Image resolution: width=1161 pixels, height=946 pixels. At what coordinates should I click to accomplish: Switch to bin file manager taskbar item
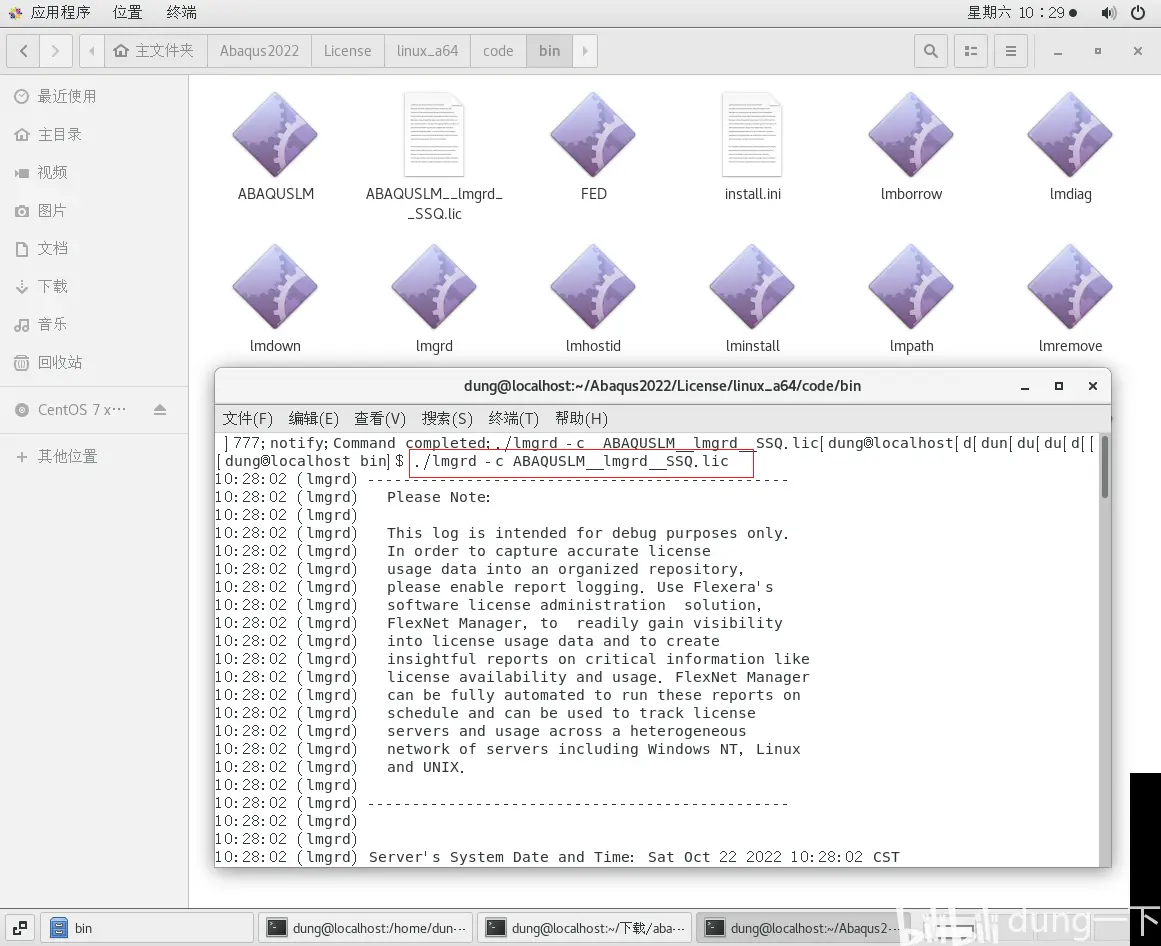pyautogui.click(x=147, y=927)
